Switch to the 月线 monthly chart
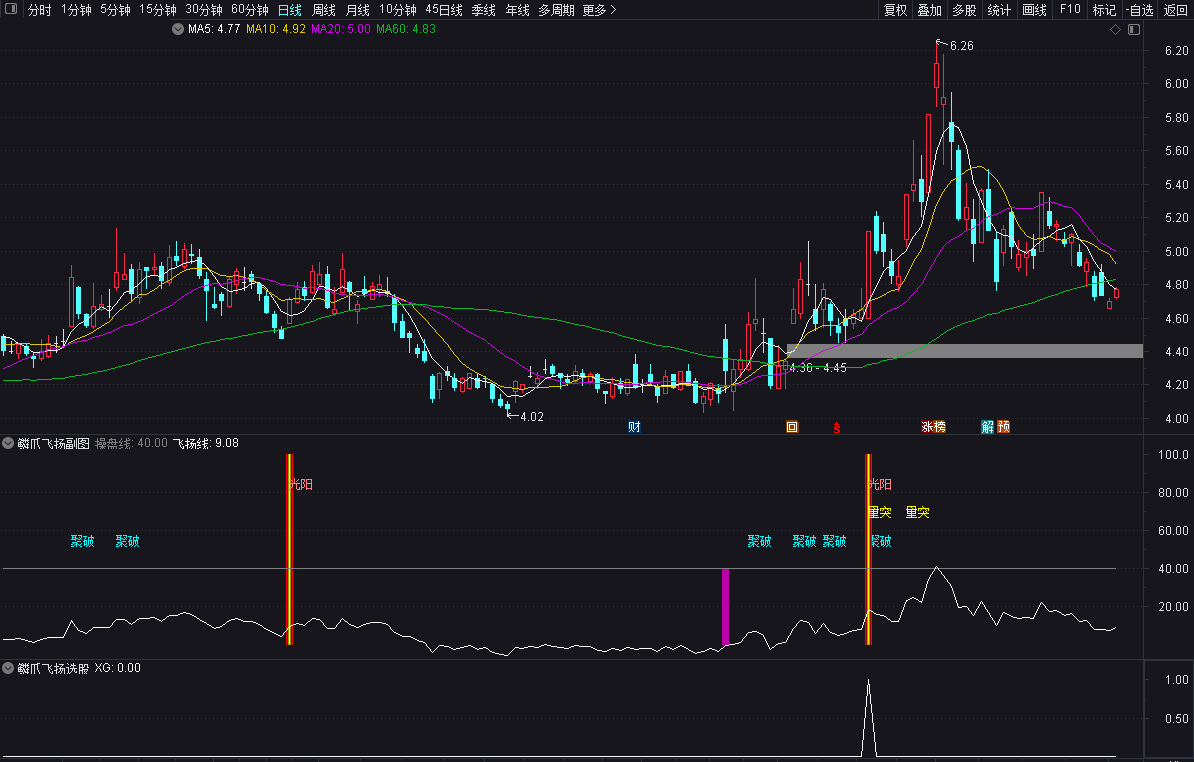The width and height of the screenshot is (1194, 762). click(358, 10)
